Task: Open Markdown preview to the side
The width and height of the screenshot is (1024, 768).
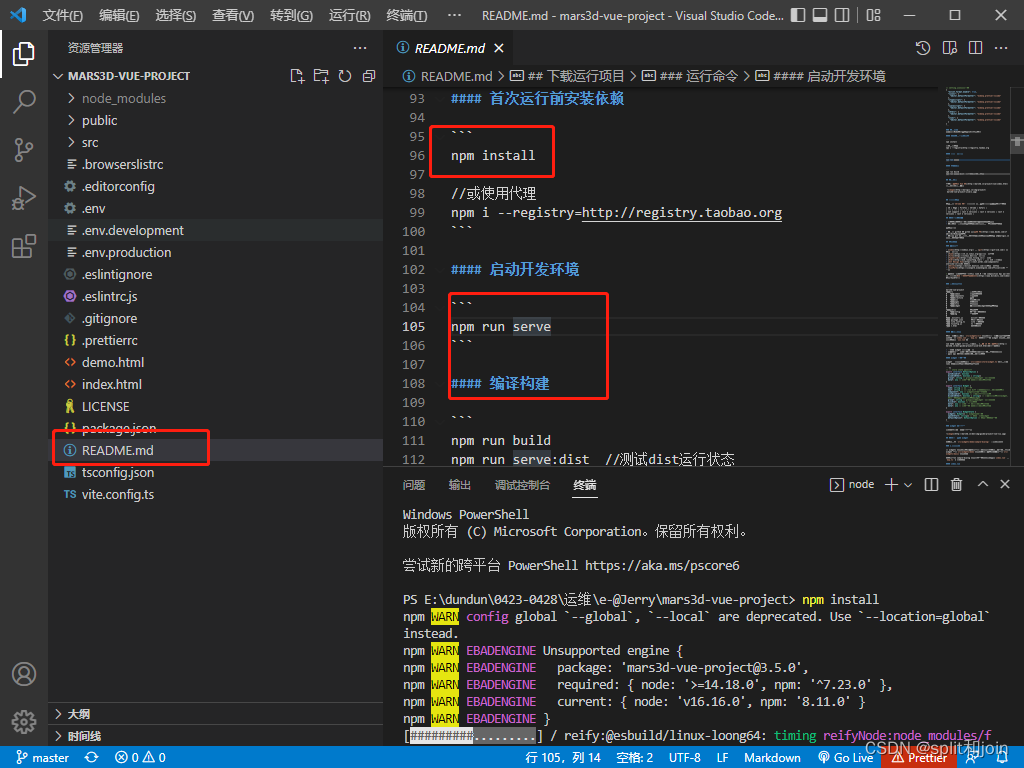Action: (950, 48)
